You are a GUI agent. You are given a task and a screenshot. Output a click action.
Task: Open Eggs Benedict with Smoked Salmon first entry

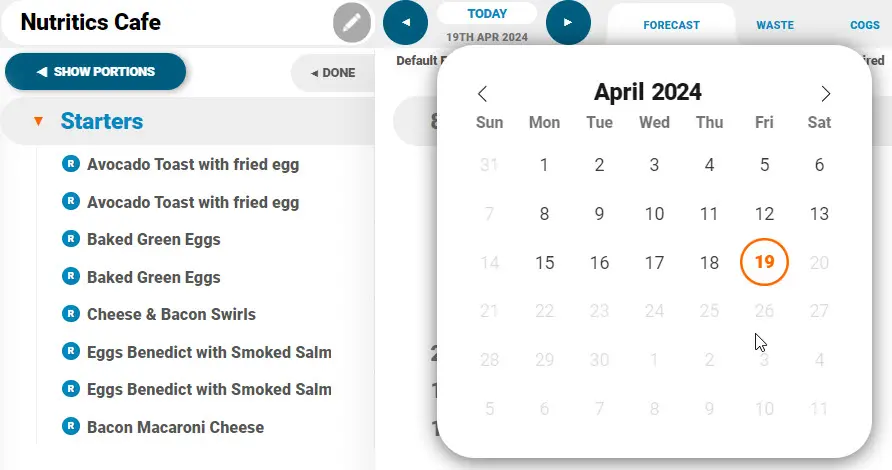[208, 352]
